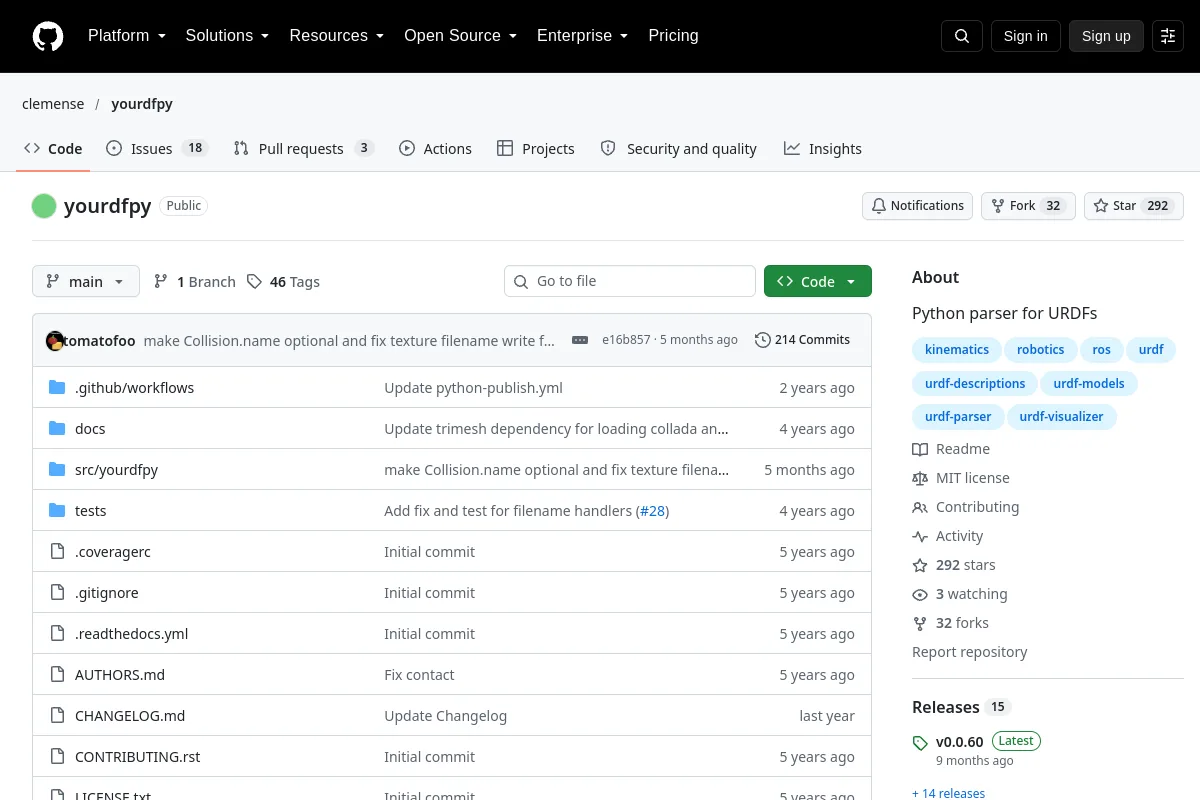Expand the Resources menu
Image resolution: width=1200 pixels, height=800 pixels.
[x=337, y=36]
